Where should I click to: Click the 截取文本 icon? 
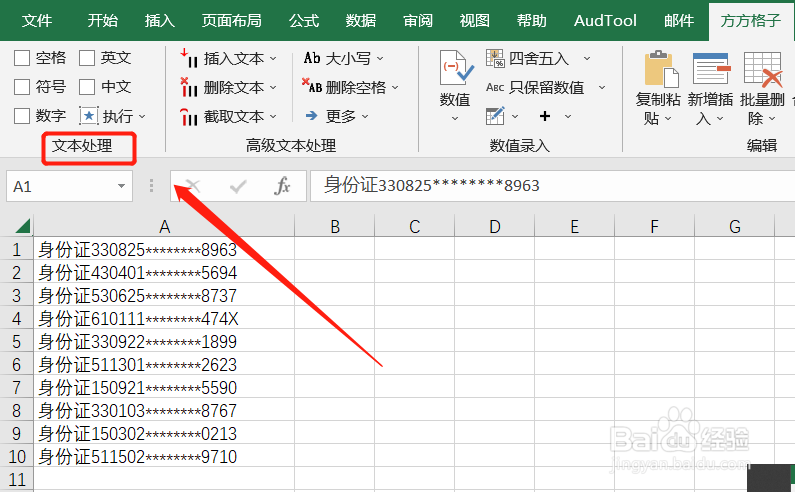(x=189, y=117)
